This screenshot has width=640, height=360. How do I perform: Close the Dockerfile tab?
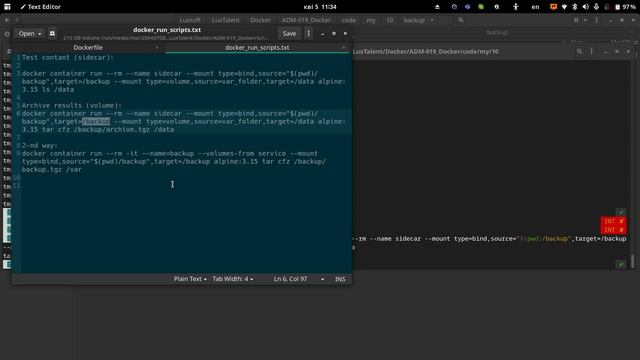click(x=157, y=47)
